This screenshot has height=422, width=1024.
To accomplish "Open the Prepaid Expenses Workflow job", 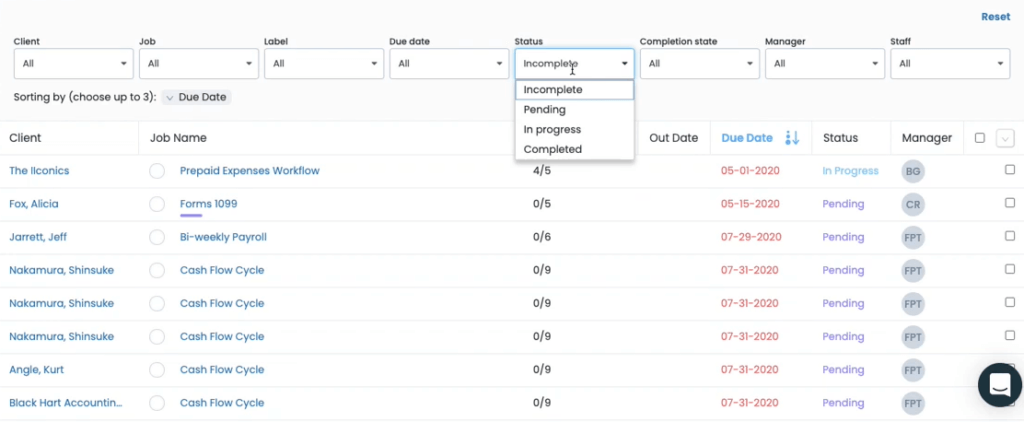I will click(x=249, y=170).
